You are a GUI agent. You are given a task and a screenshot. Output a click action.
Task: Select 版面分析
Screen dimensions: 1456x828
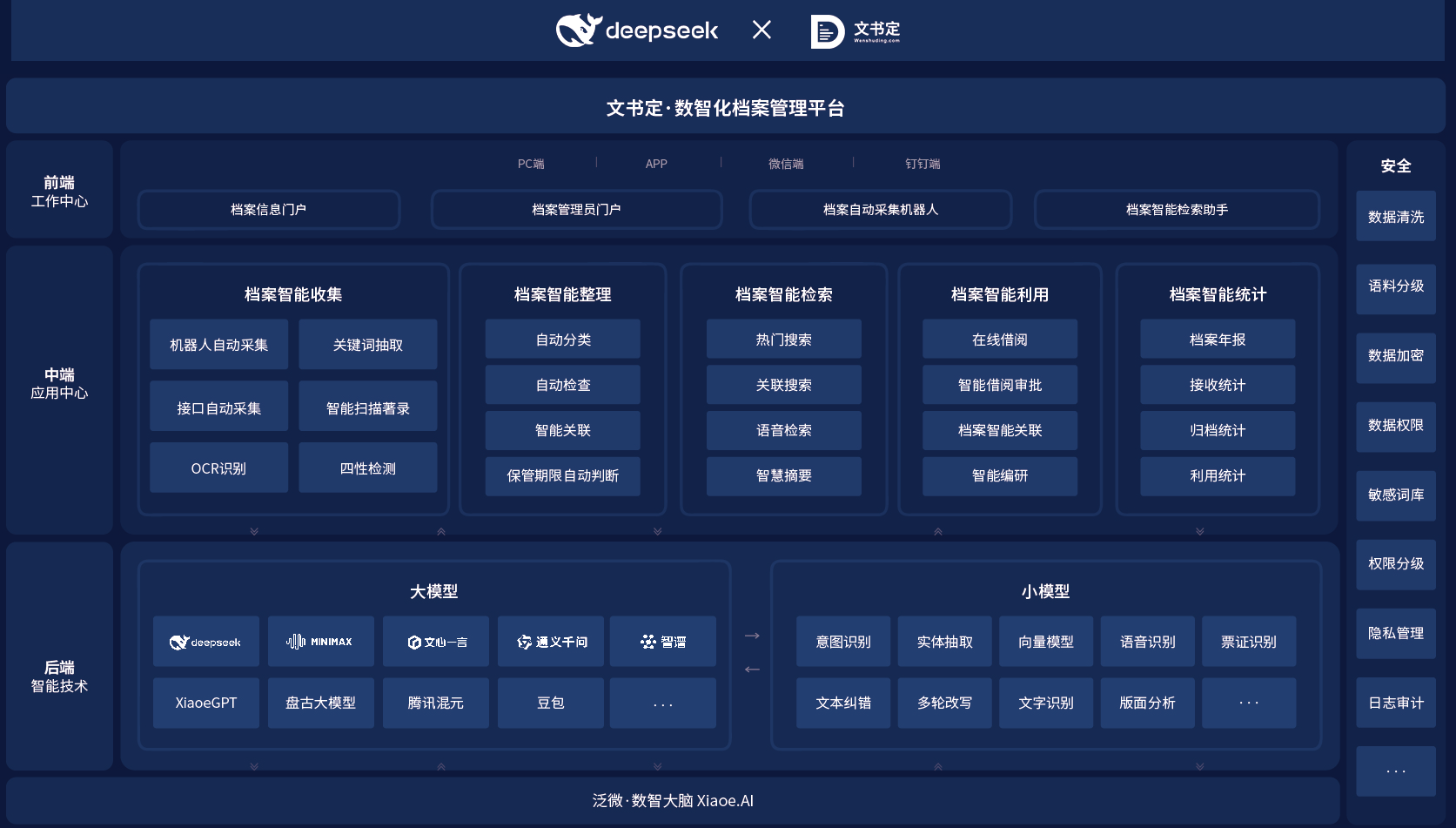pyautogui.click(x=1148, y=703)
